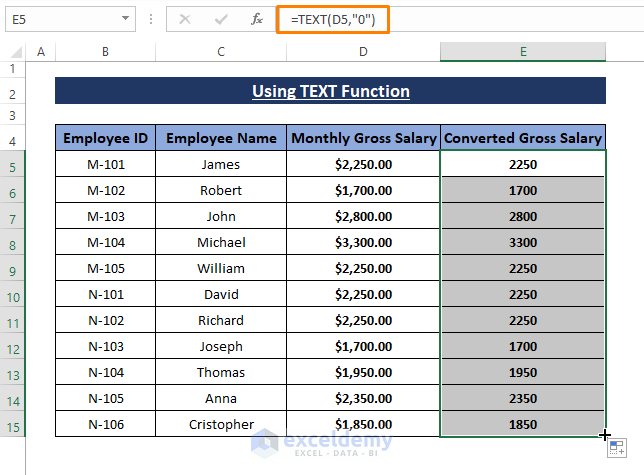Click the formula bar TEXT formula

338,19
